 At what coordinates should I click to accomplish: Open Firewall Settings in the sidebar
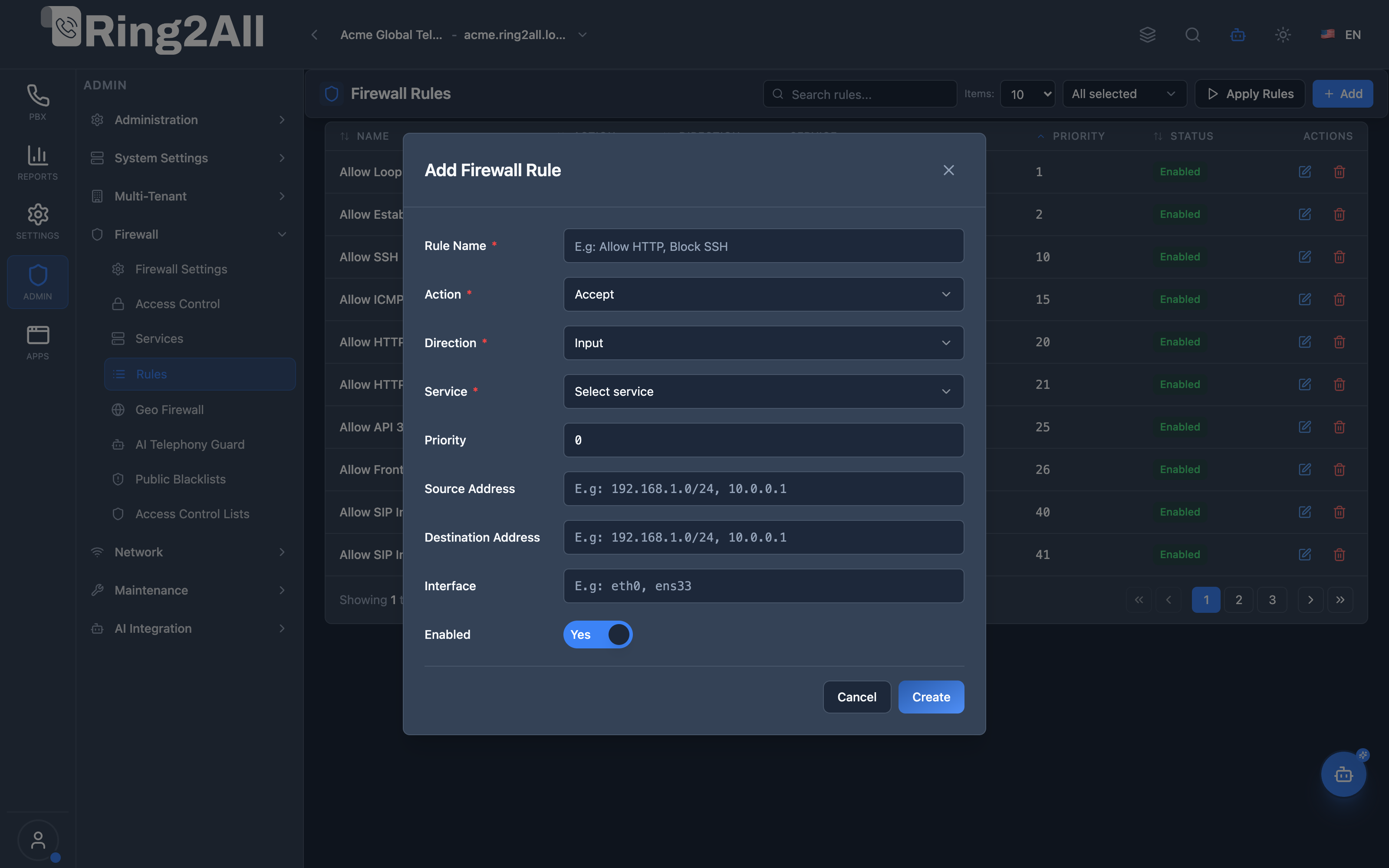click(x=200, y=269)
